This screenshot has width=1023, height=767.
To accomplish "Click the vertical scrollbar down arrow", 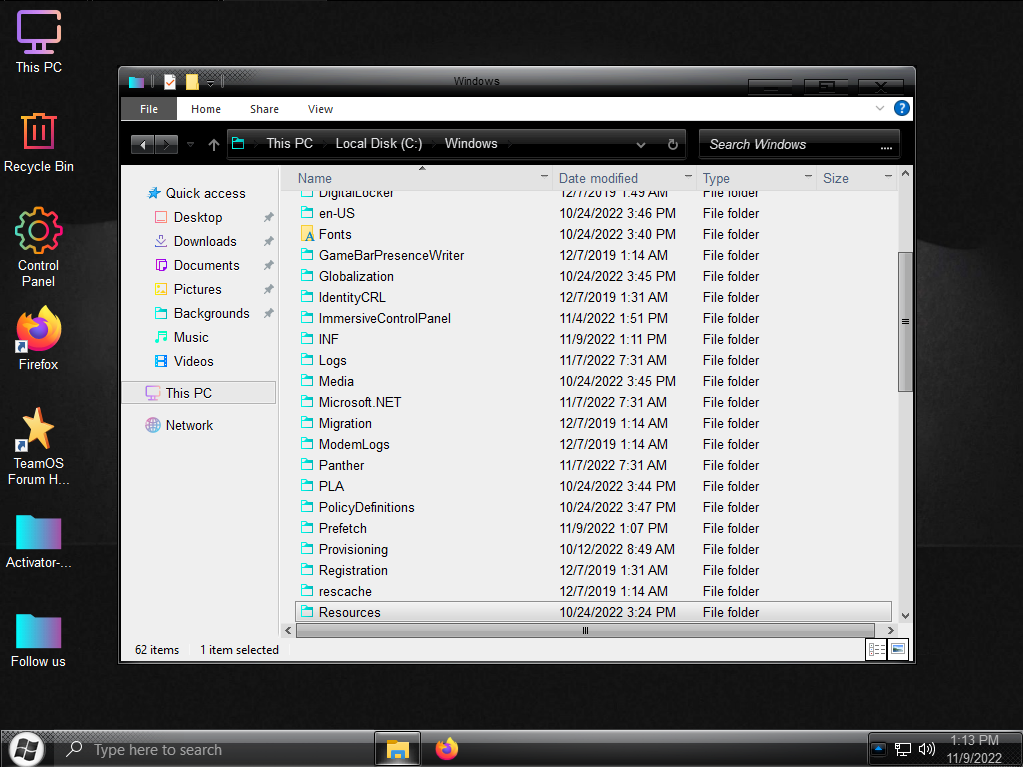I will tap(905, 615).
